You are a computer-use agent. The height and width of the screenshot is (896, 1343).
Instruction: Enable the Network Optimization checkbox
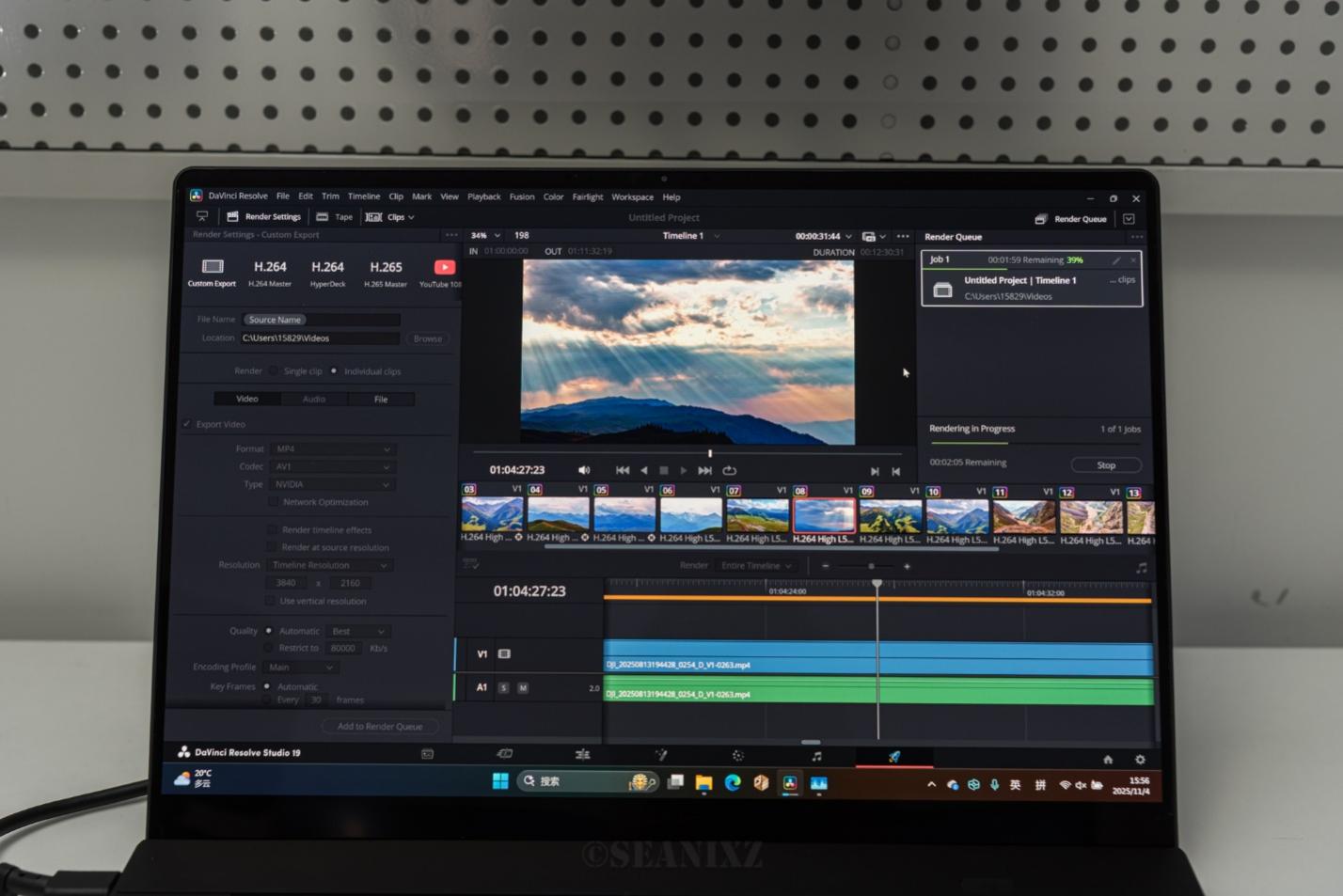[x=274, y=502]
